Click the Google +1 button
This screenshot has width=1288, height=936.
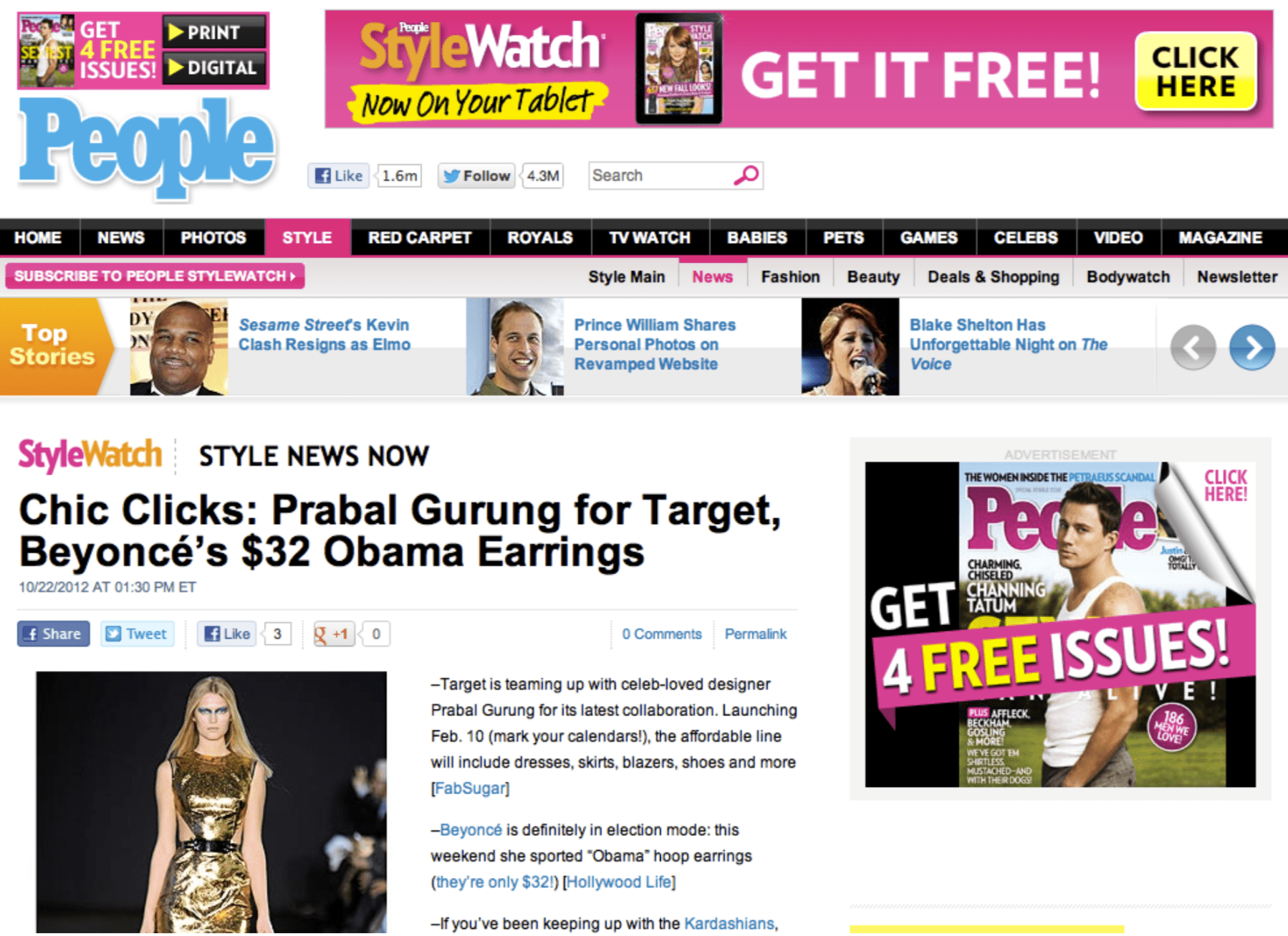[334, 634]
